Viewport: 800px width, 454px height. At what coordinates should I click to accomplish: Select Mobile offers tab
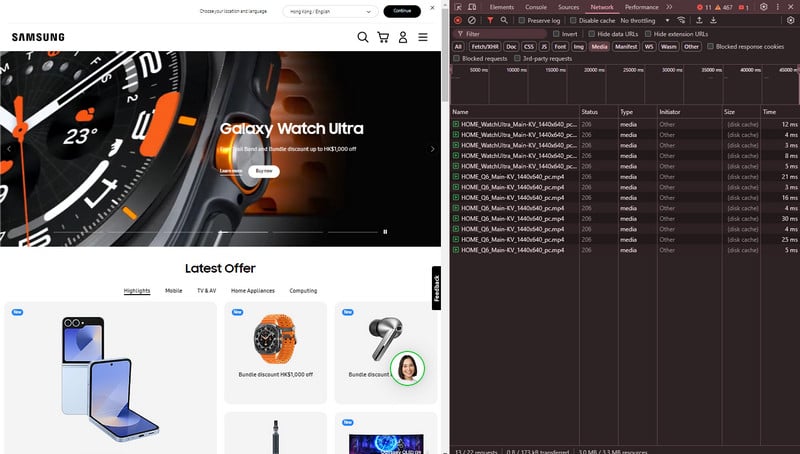click(173, 291)
